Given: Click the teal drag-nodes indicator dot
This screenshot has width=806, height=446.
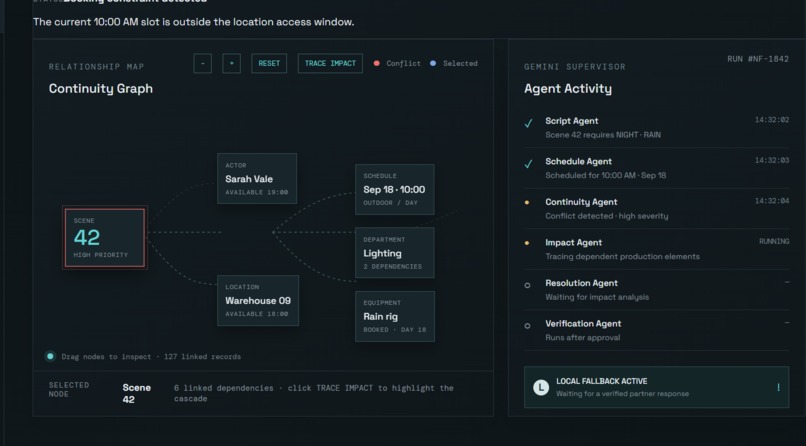Looking at the screenshot, I should [50, 356].
